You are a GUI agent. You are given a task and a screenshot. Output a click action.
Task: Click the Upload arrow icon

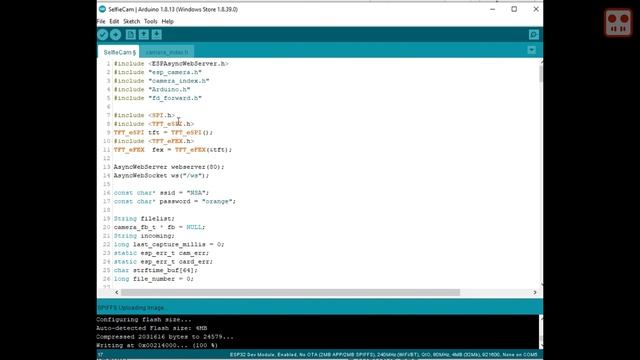click(116, 35)
